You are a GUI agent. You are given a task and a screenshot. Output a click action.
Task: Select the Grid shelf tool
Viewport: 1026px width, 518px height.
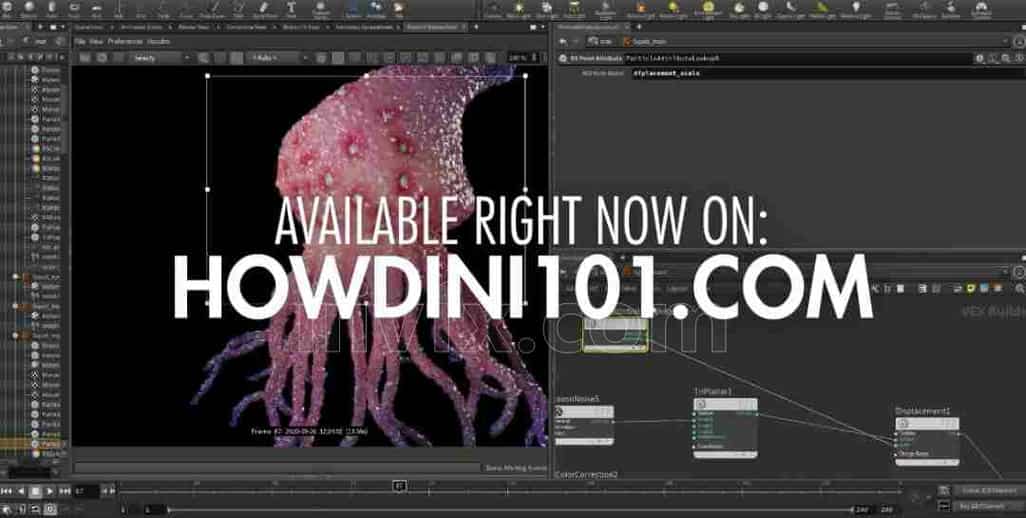pyautogui.click(x=96, y=8)
